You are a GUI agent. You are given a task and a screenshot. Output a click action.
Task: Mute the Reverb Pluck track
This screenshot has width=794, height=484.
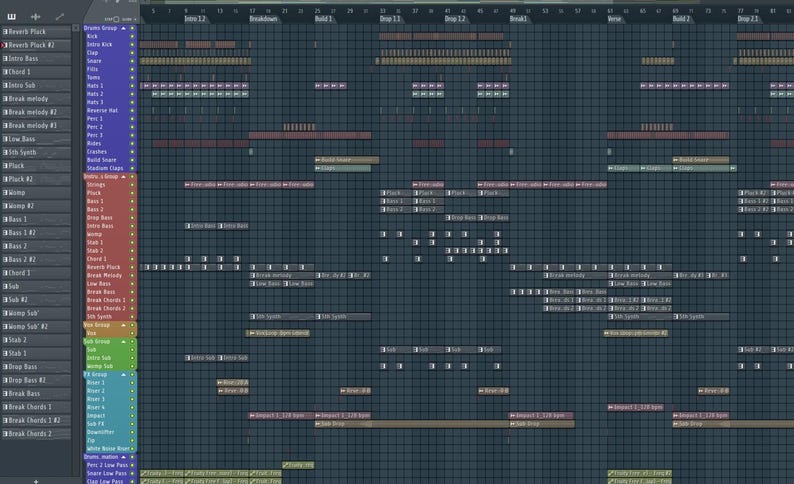tap(132, 267)
